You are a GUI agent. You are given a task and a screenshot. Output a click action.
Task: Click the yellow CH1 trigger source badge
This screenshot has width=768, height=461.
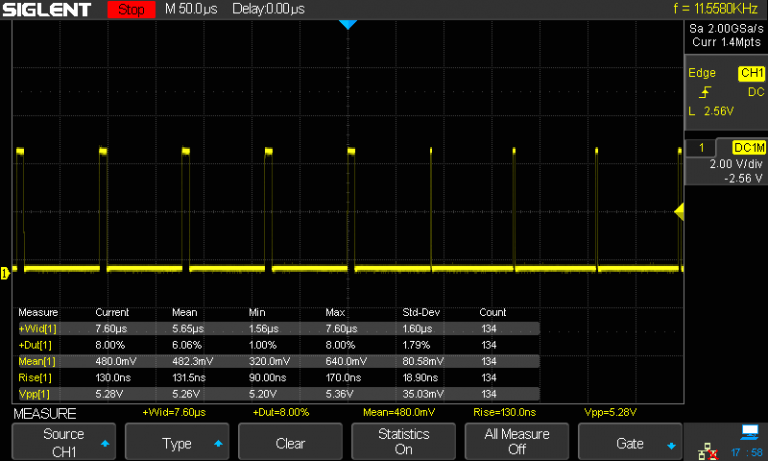click(x=750, y=73)
